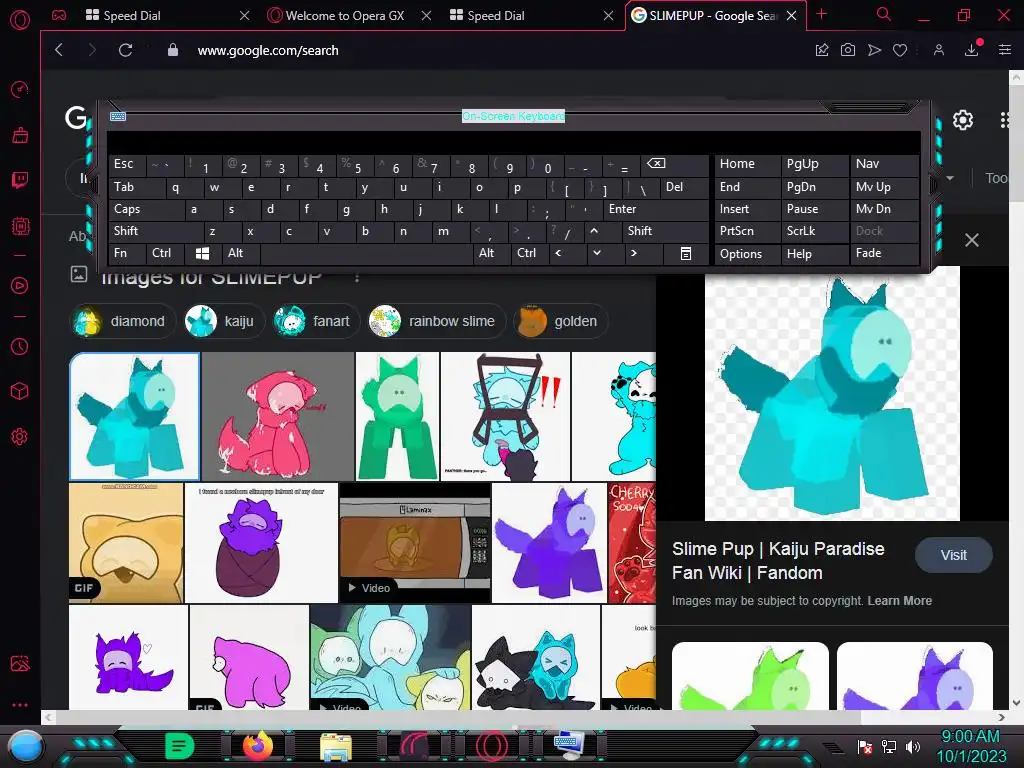Toggle Caps key on on-screen keyboard

click(x=146, y=209)
